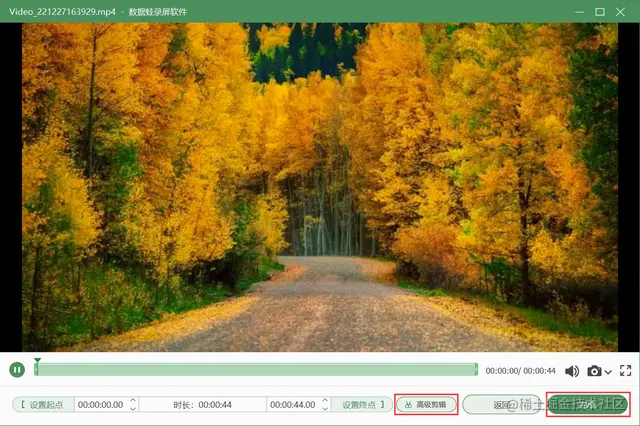640x426 pixels.
Task: Increase the end time with the up arrow
Action: 325,401
